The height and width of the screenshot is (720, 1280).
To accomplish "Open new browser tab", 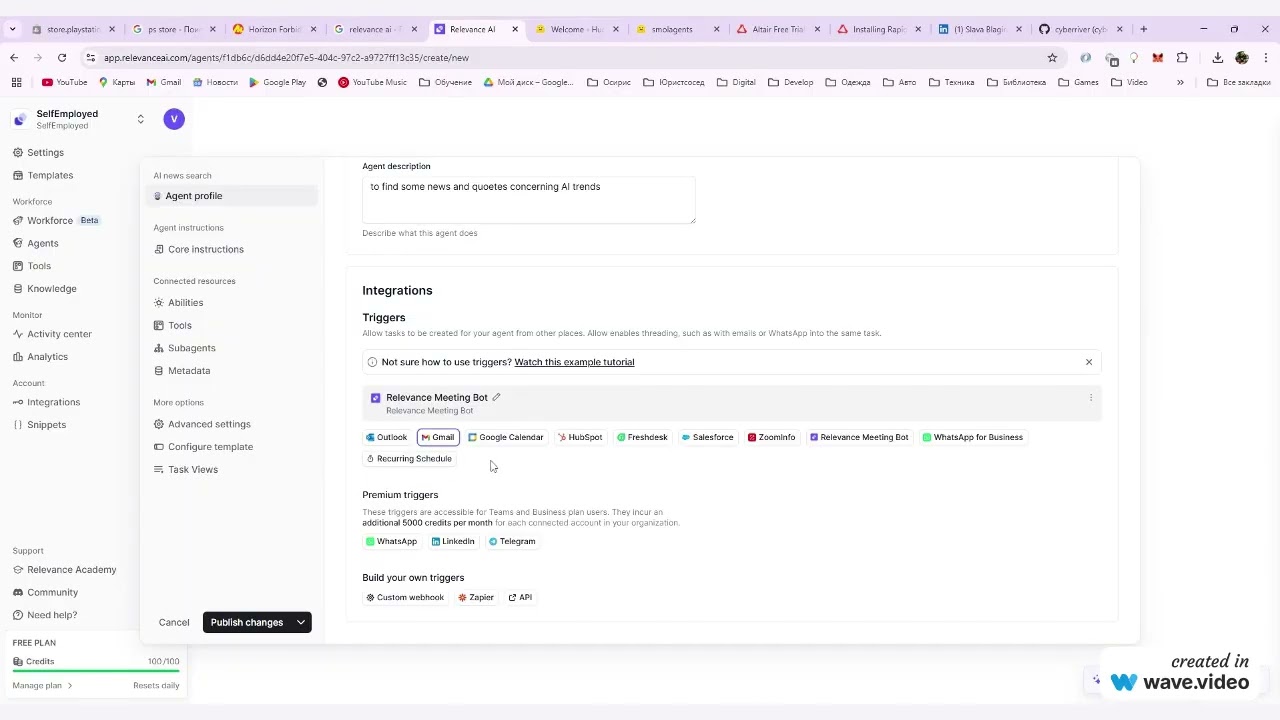I will [1144, 29].
